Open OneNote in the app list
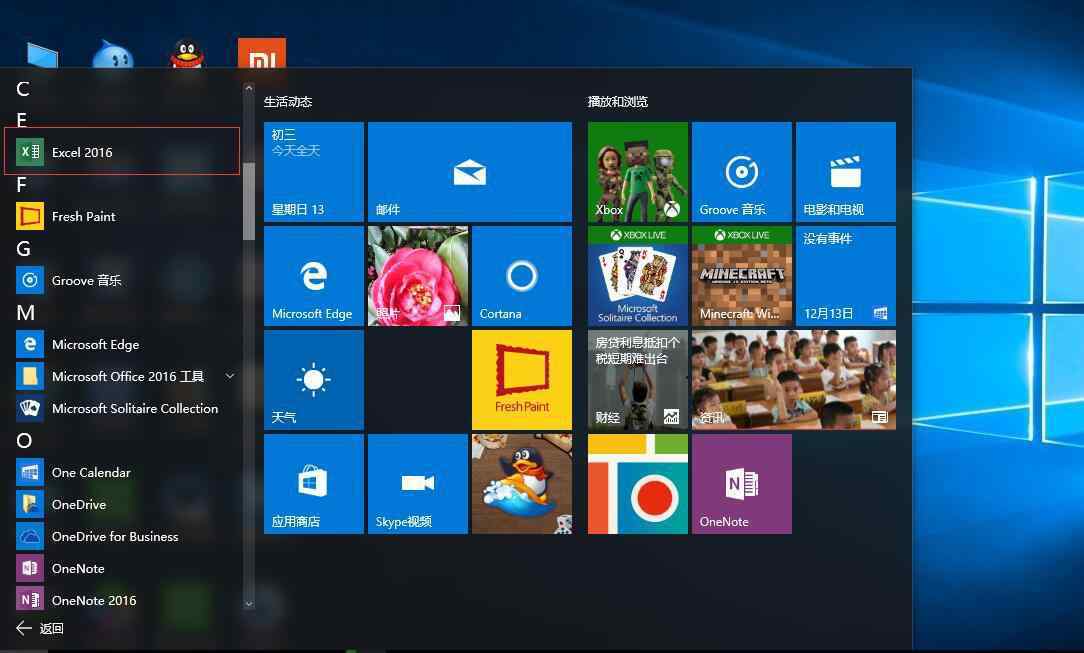1084x653 pixels. (x=122, y=569)
